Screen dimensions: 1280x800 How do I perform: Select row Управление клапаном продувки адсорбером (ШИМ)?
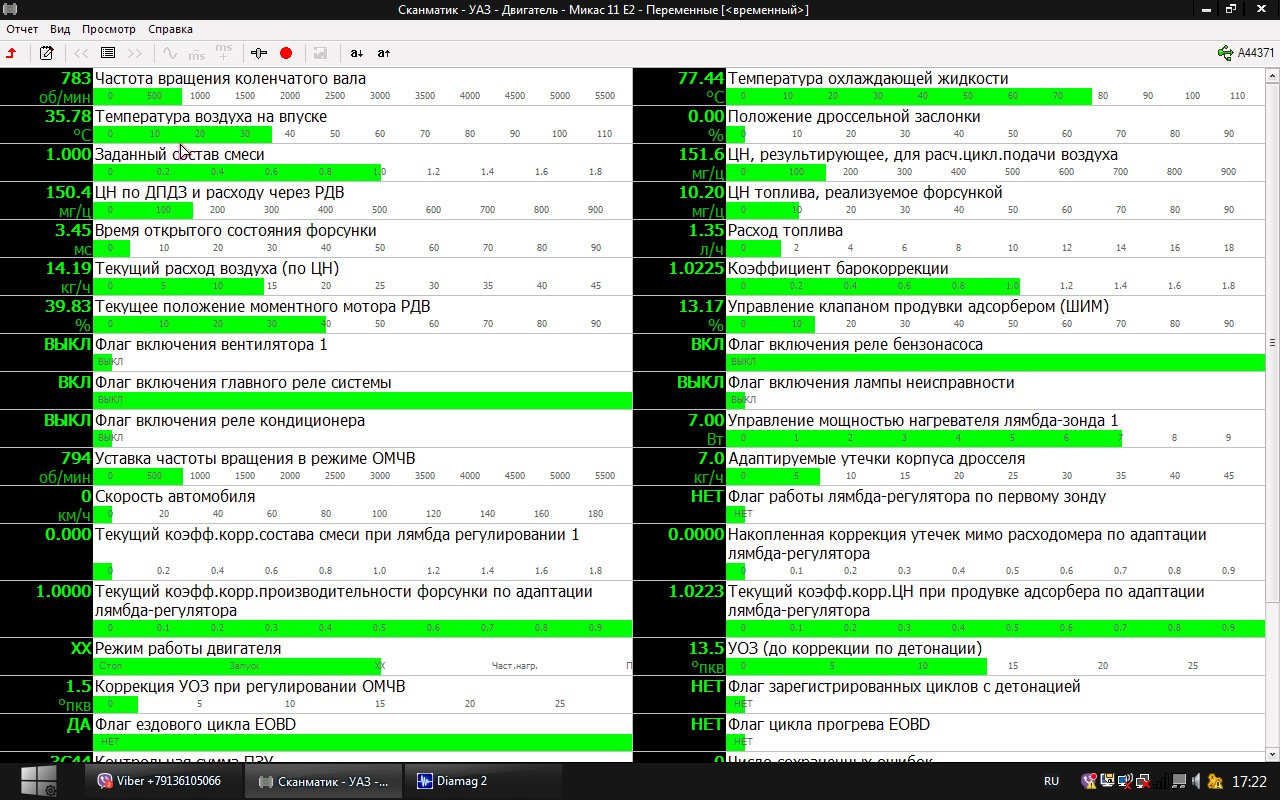click(949, 315)
